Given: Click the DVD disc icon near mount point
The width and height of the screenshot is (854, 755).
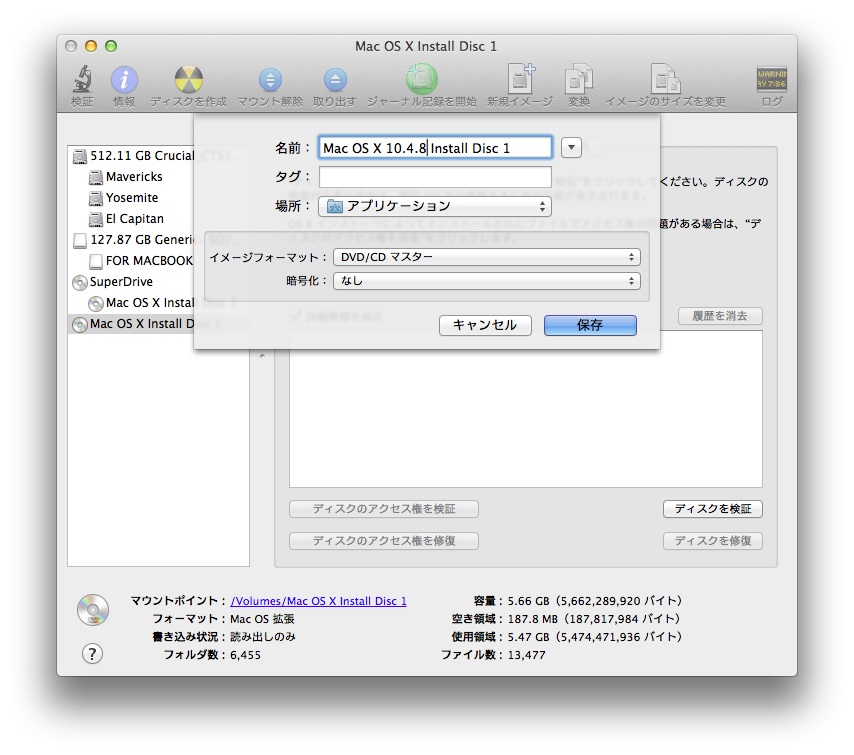Looking at the screenshot, I should pos(93,610).
